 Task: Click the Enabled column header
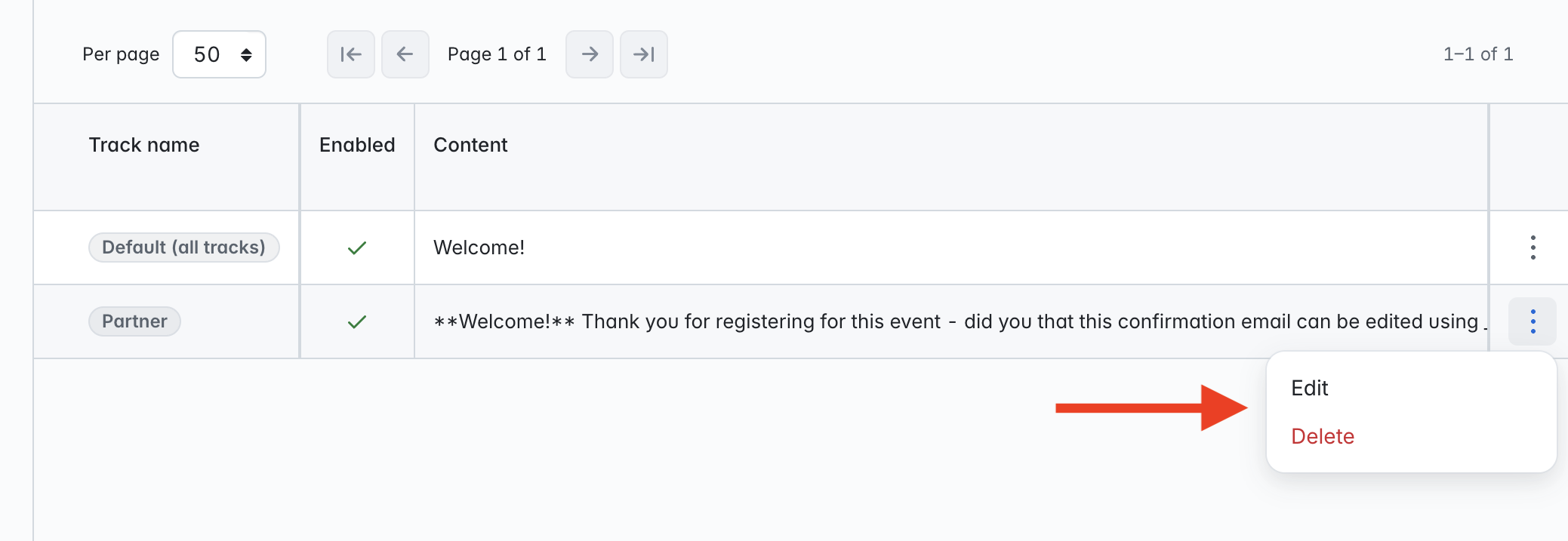pyautogui.click(x=357, y=145)
